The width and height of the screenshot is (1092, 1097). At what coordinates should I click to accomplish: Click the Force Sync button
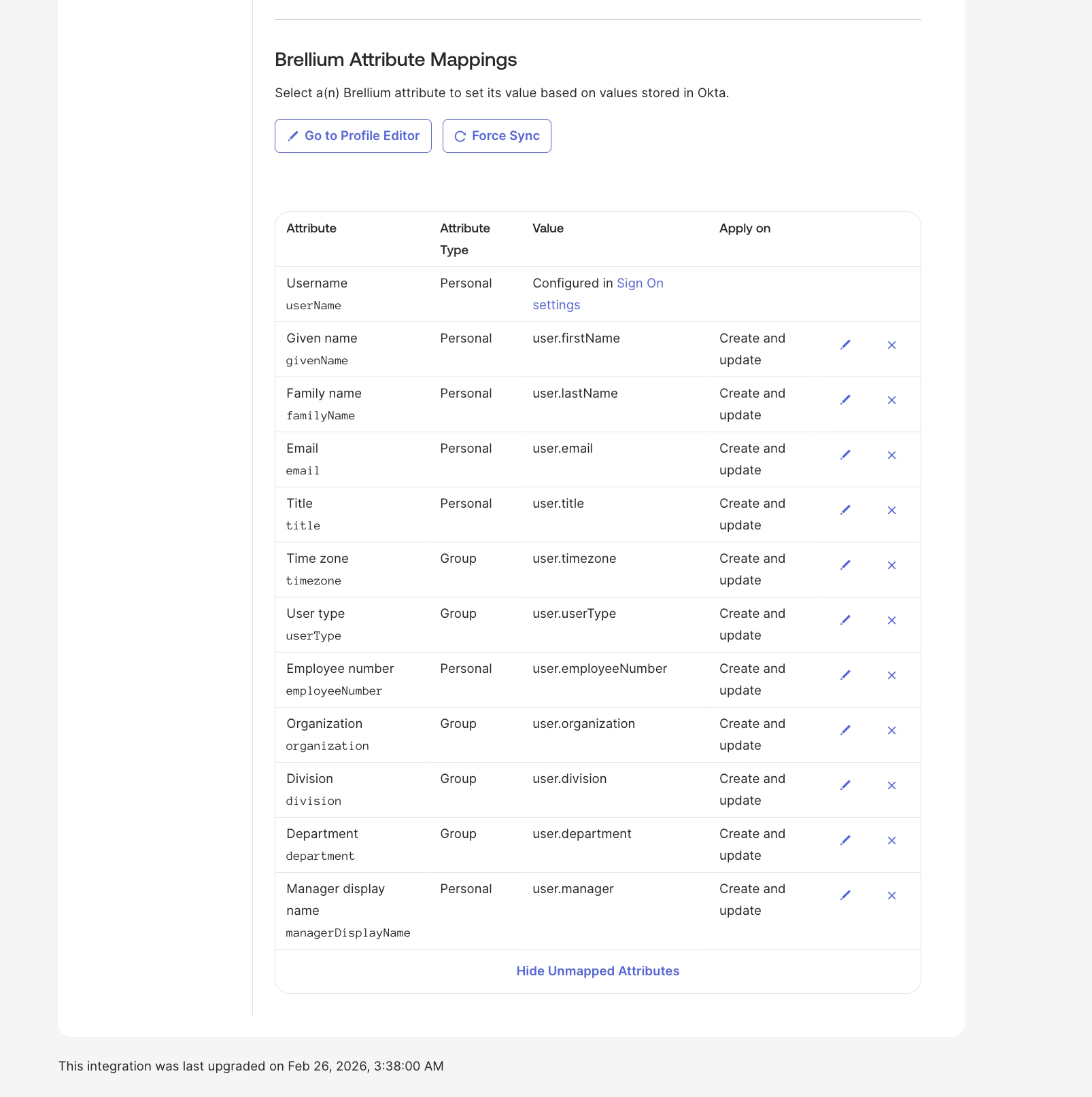pyautogui.click(x=496, y=135)
